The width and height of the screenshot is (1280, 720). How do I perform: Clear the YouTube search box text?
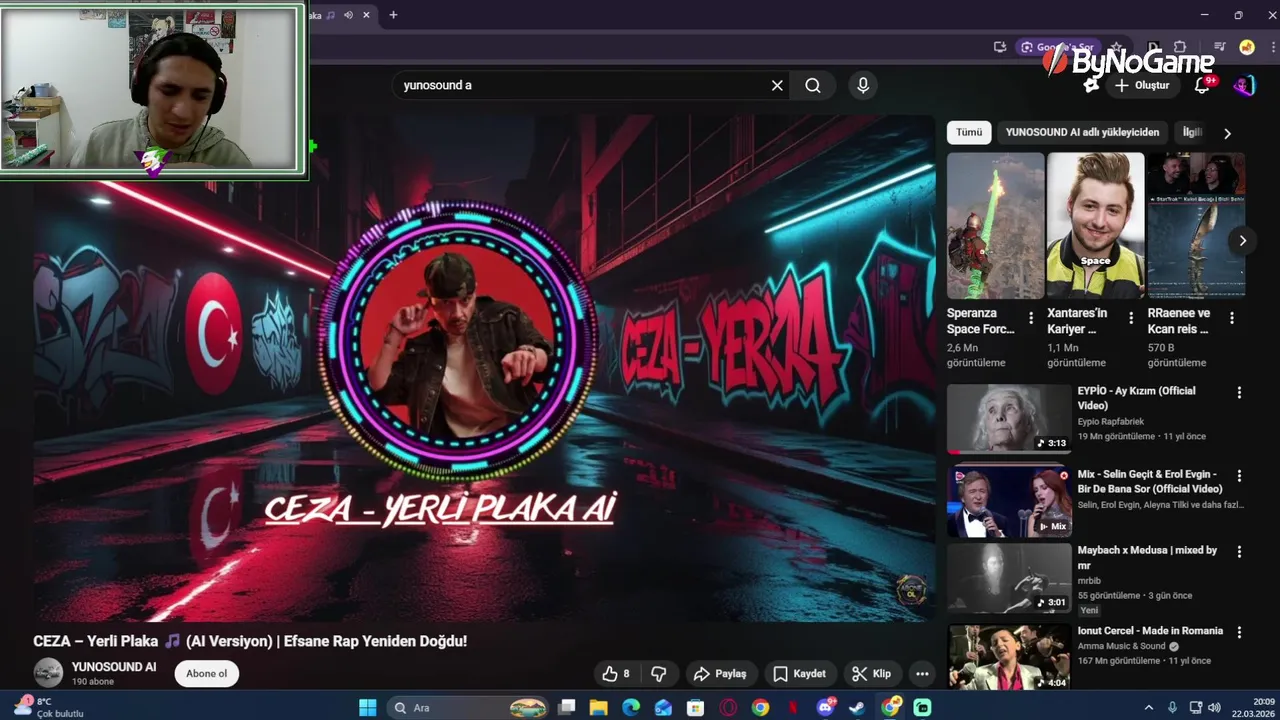click(x=777, y=86)
